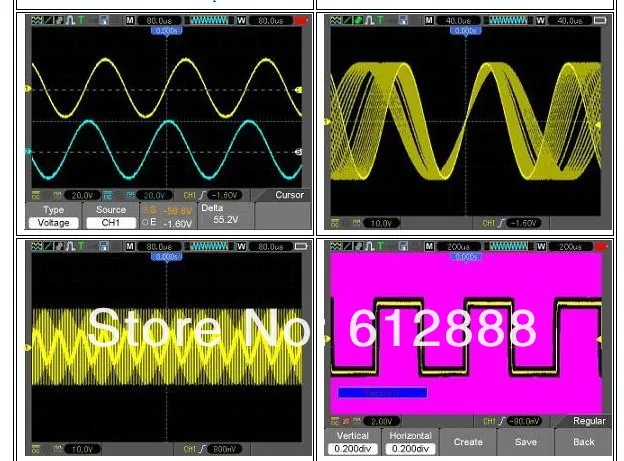Click the 10.0V scale readout in the modulated-signal scope

pyautogui.click(x=82, y=449)
